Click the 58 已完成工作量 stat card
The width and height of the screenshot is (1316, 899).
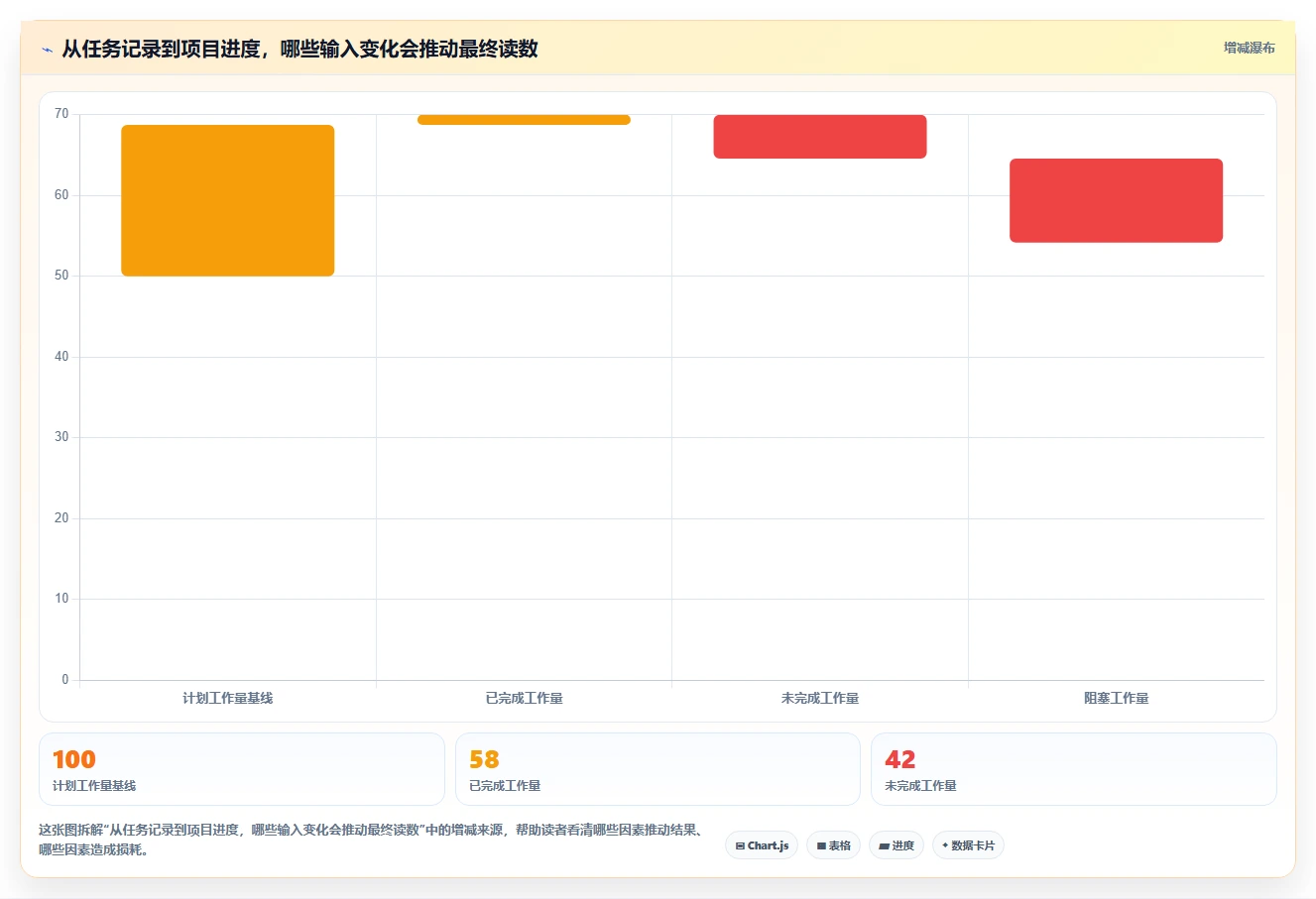[x=658, y=769]
